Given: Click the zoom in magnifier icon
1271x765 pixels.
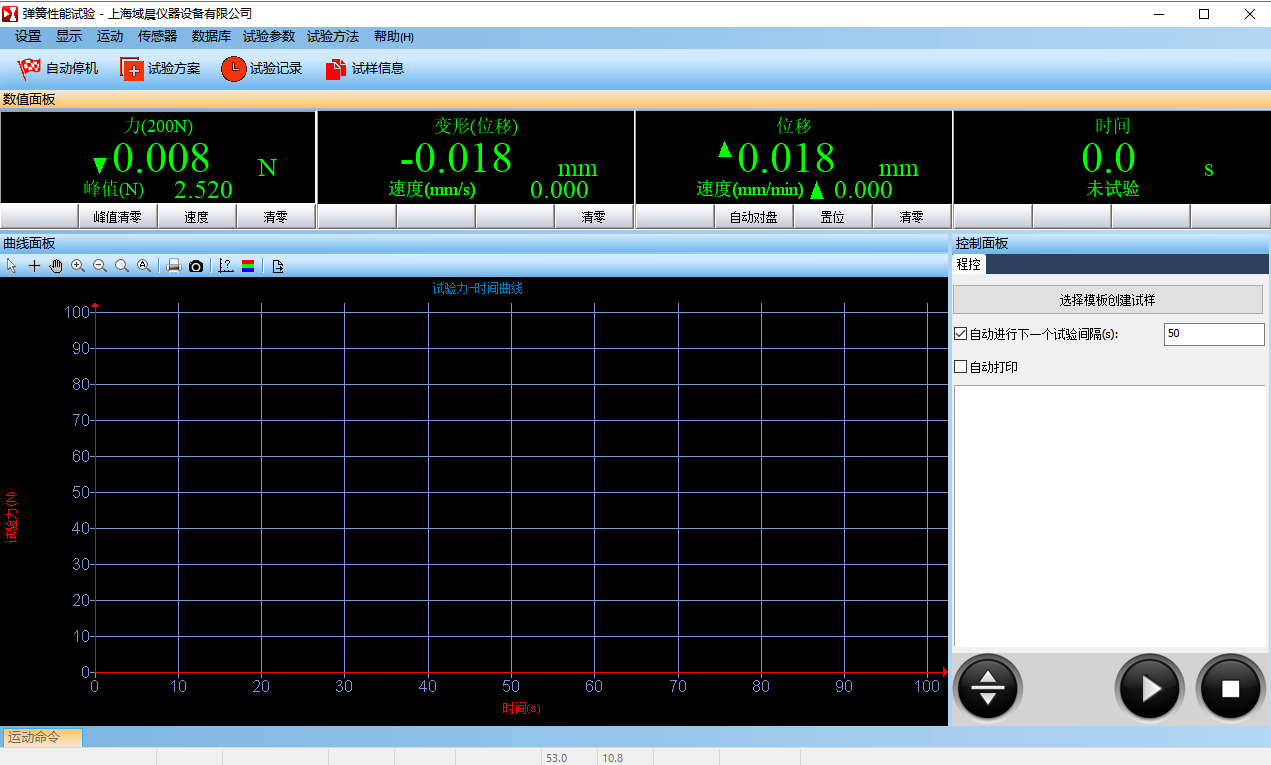Looking at the screenshot, I should coord(78,266).
